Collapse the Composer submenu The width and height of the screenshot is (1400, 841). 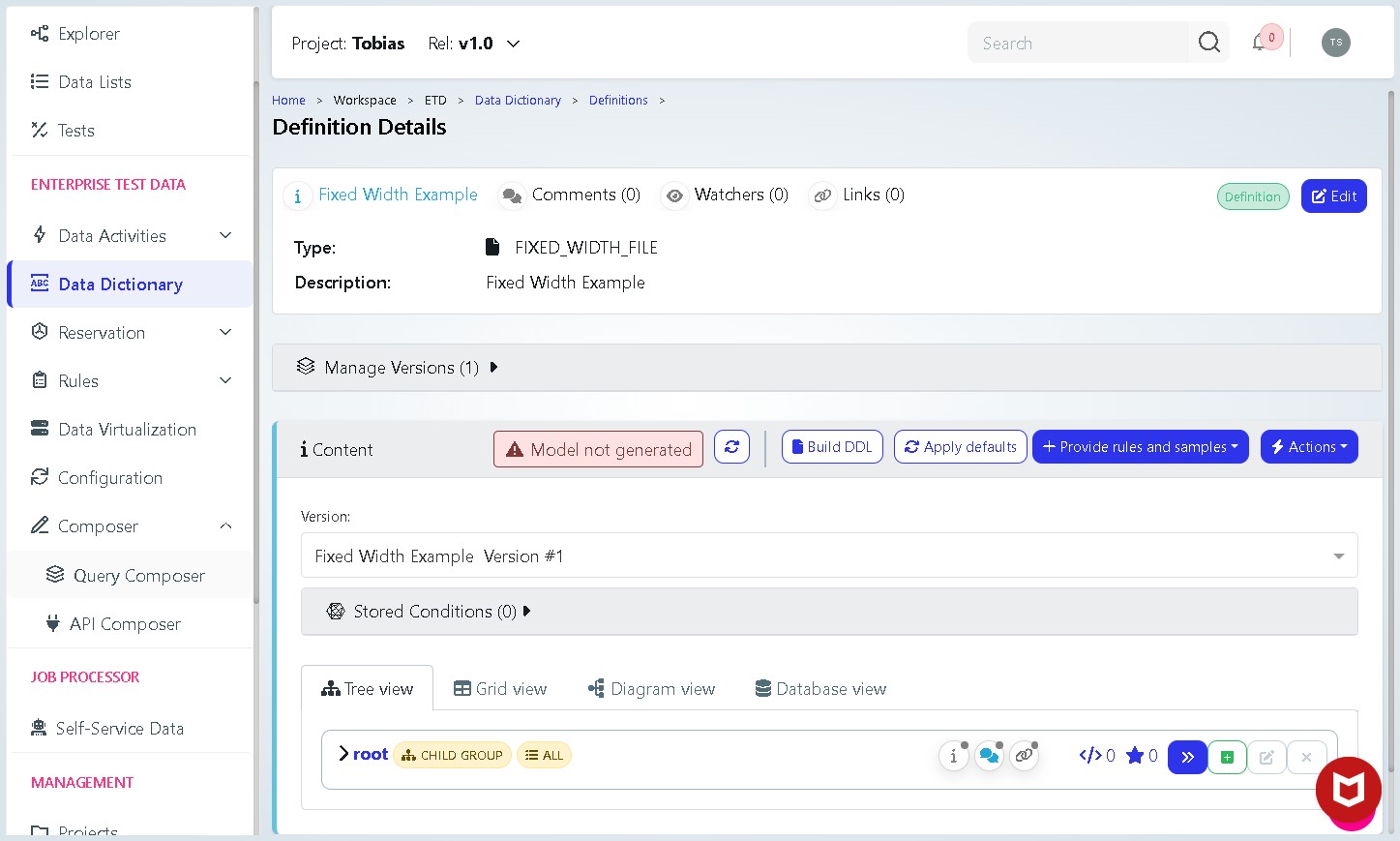pos(130,526)
